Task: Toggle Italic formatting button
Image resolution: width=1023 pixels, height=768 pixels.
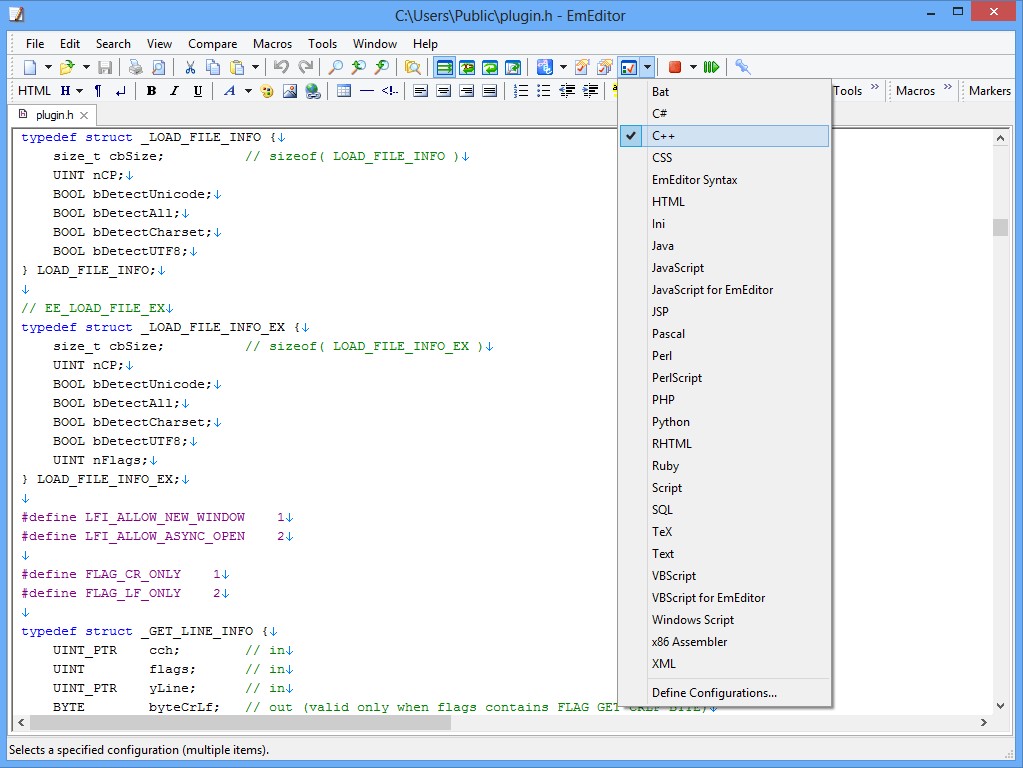Action: [x=174, y=91]
